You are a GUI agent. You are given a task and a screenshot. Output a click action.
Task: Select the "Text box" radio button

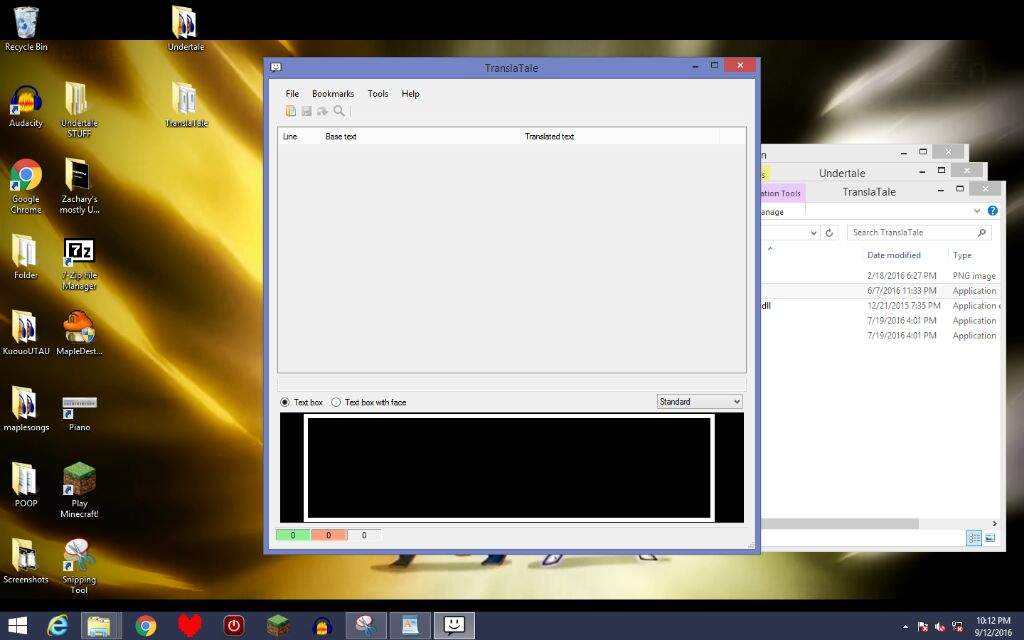(285, 402)
